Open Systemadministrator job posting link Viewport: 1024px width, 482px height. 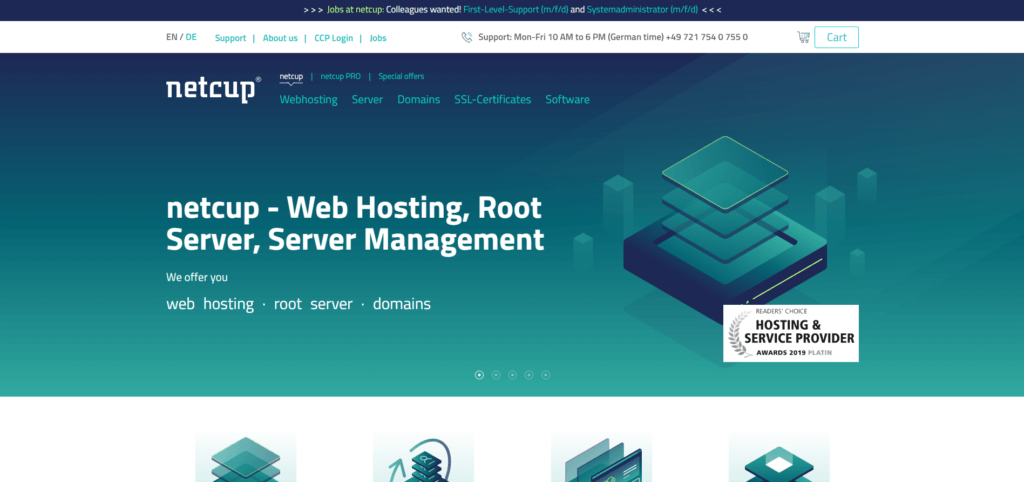coord(642,10)
